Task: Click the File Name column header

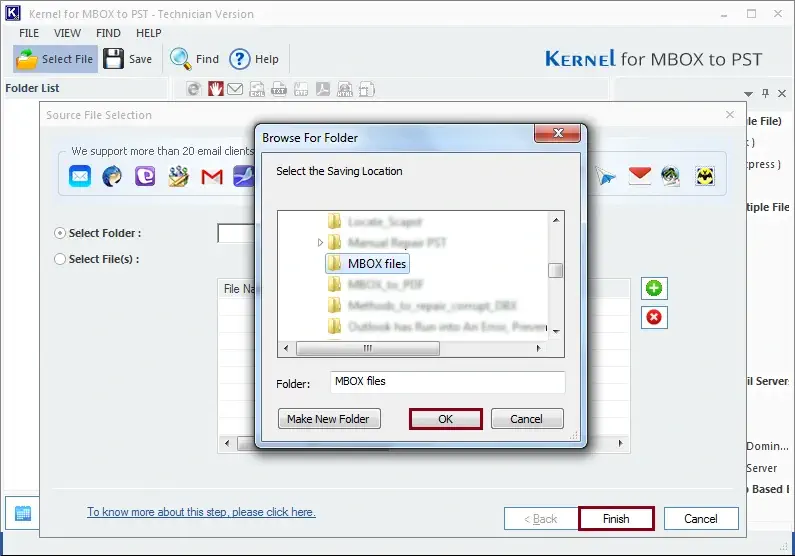Action: pyautogui.click(x=240, y=288)
